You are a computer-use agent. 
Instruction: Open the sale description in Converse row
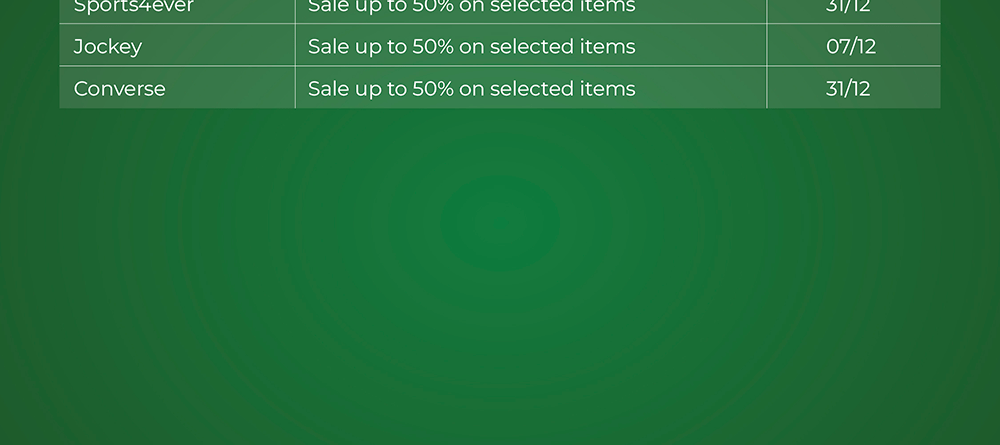[x=471, y=89]
